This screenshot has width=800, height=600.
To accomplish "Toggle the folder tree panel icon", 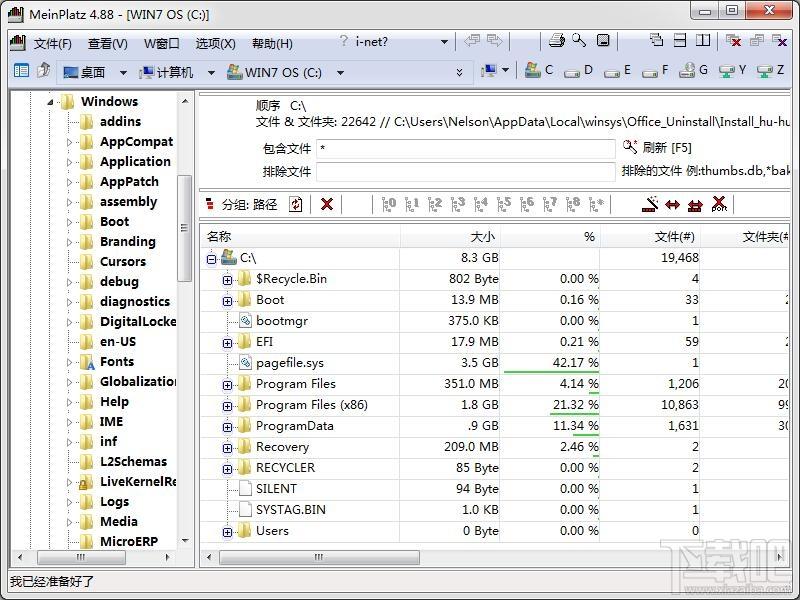I will coord(21,71).
